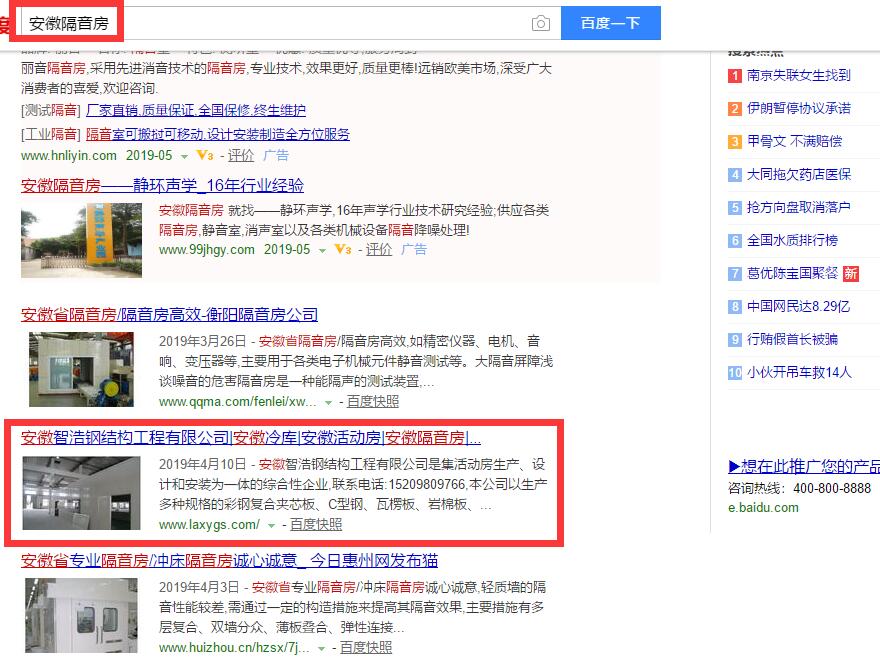The image size is (880, 661).
Task: Click the 静环声学 result thumbnail image
Action: coord(81,240)
